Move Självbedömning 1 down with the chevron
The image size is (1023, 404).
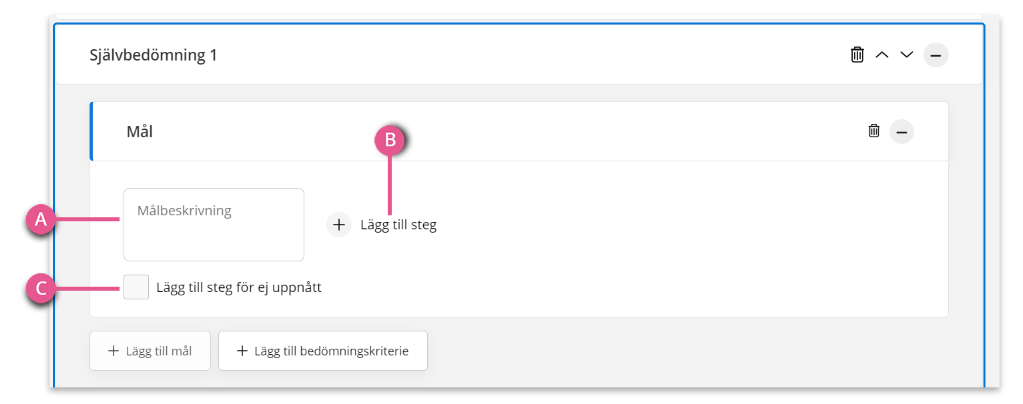point(907,55)
